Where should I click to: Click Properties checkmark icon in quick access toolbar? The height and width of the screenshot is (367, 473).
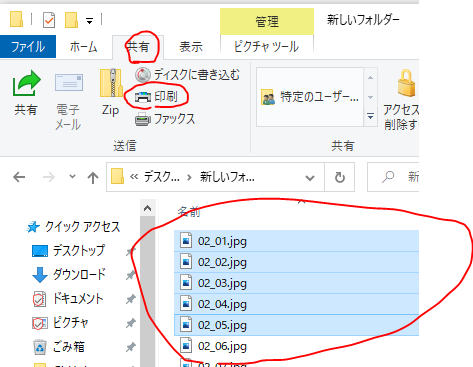(x=49, y=20)
